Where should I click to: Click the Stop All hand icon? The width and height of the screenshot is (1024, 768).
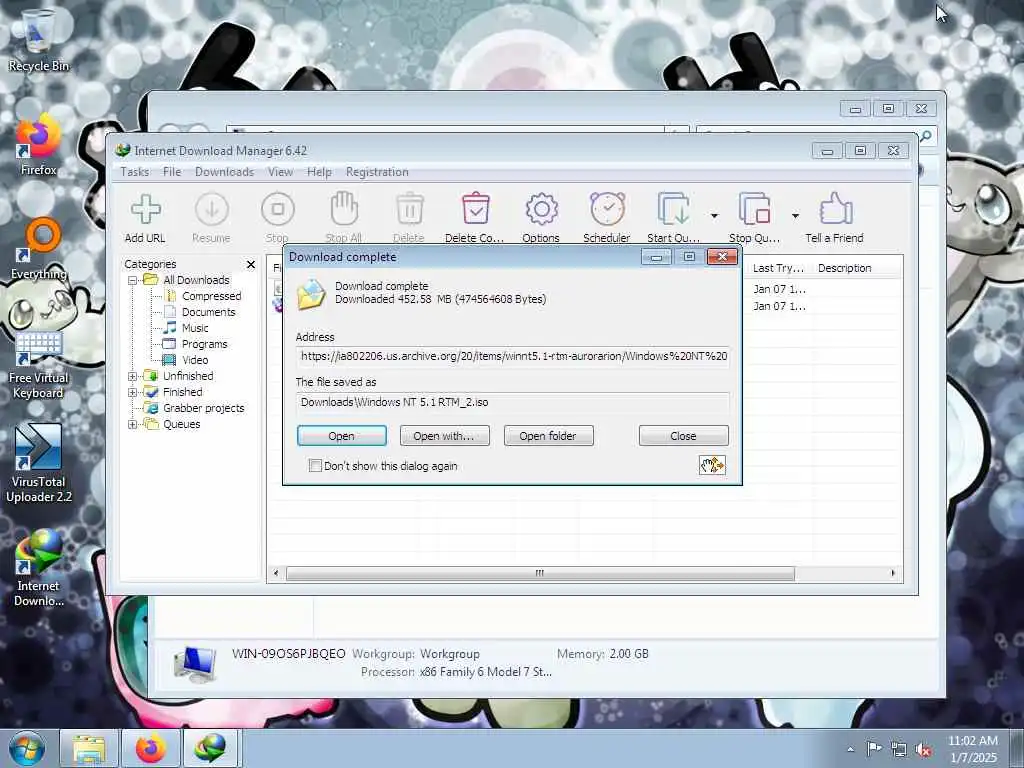tap(344, 209)
